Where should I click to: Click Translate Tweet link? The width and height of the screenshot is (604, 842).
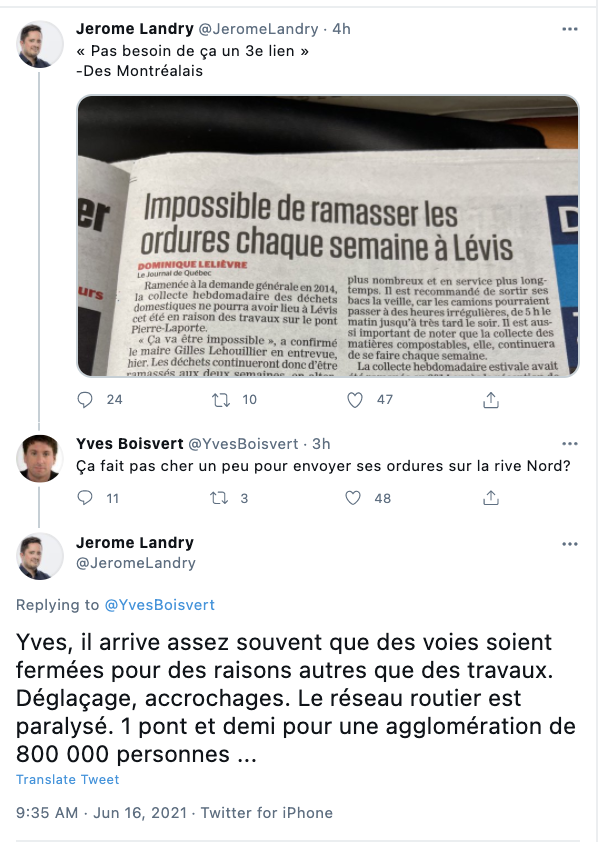point(68,779)
